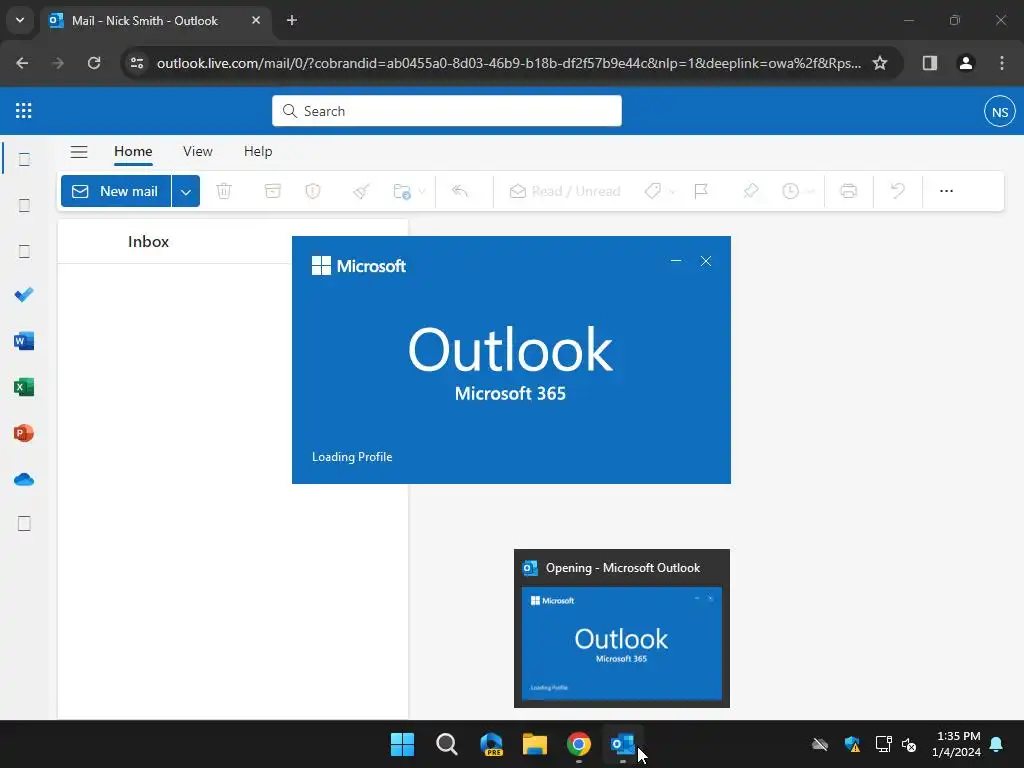The height and width of the screenshot is (768, 1024).
Task: Open the Microsoft app launcher grid
Action: pyautogui.click(x=24, y=110)
